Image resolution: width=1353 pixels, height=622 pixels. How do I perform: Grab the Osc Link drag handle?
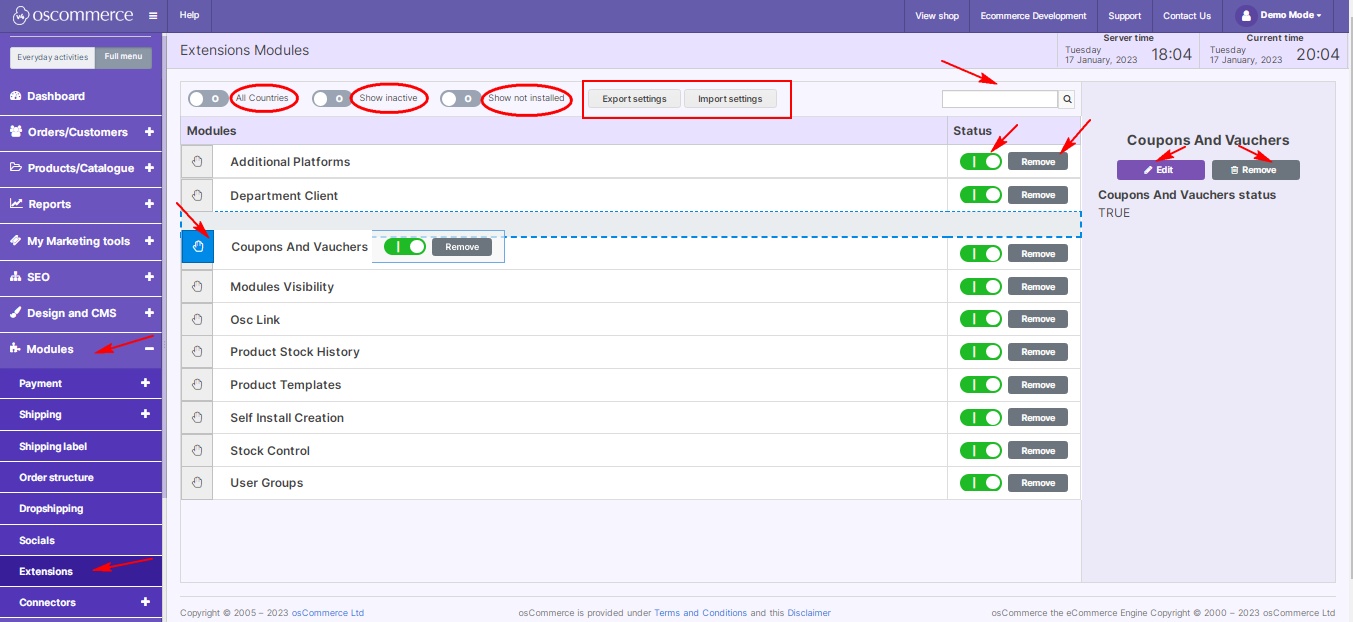click(197, 320)
